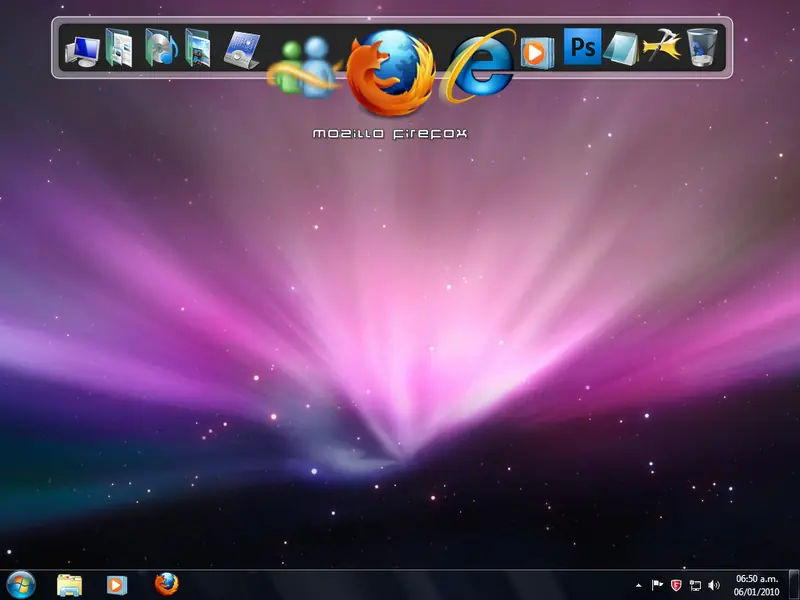Open the network tray icon

pos(695,586)
